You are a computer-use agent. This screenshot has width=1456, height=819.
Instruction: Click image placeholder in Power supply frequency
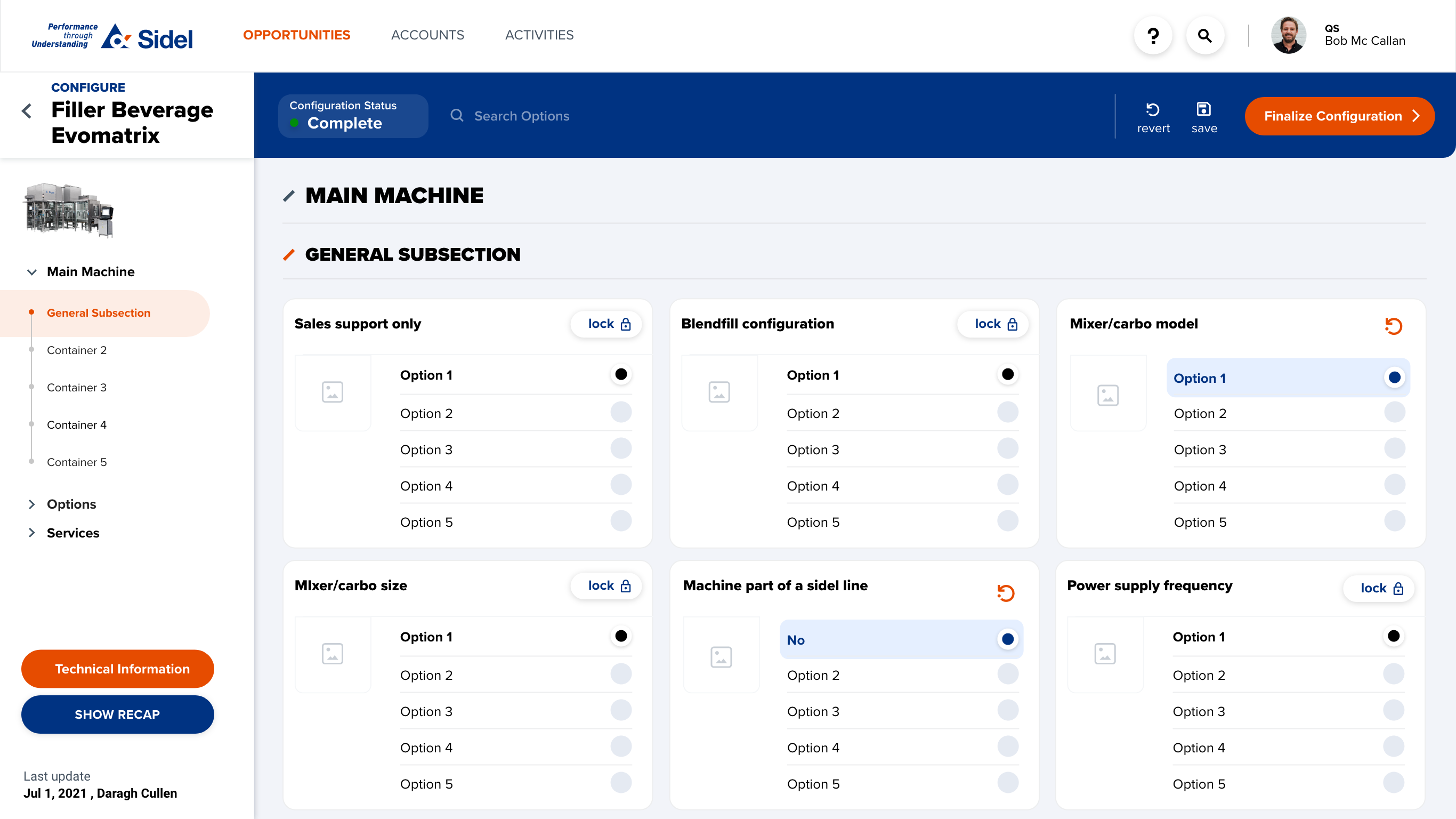(x=1105, y=654)
